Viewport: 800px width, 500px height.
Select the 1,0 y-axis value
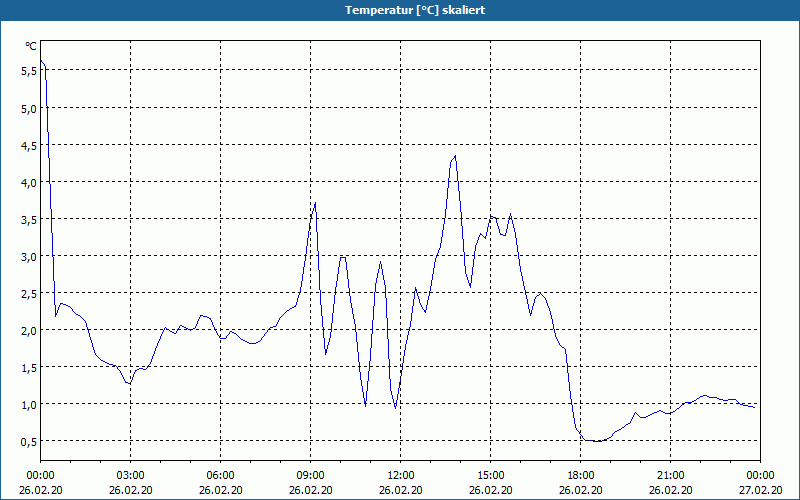29,405
